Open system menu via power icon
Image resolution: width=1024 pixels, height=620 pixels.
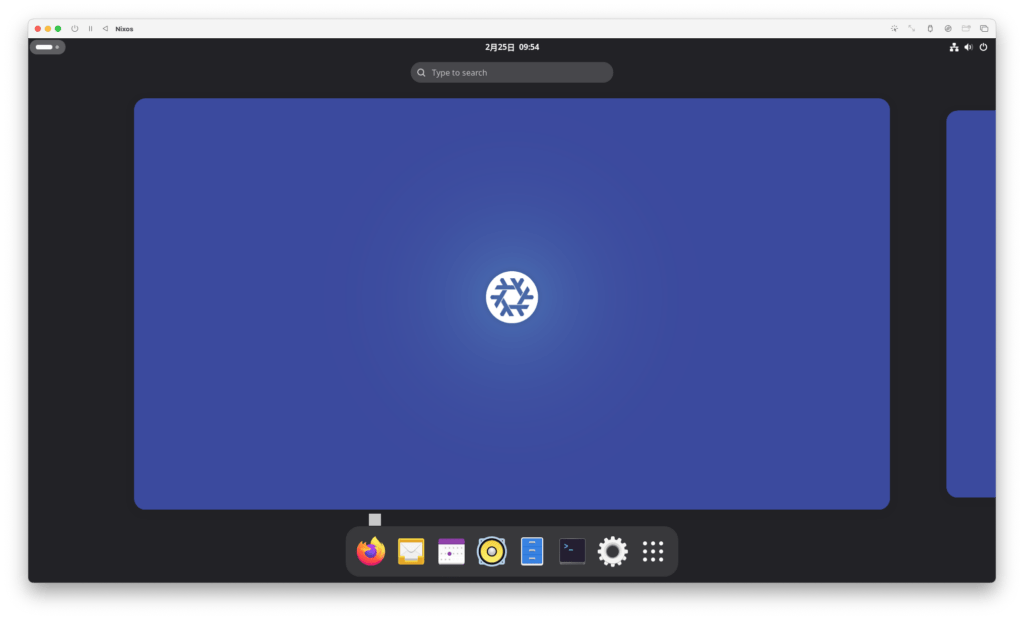983,47
